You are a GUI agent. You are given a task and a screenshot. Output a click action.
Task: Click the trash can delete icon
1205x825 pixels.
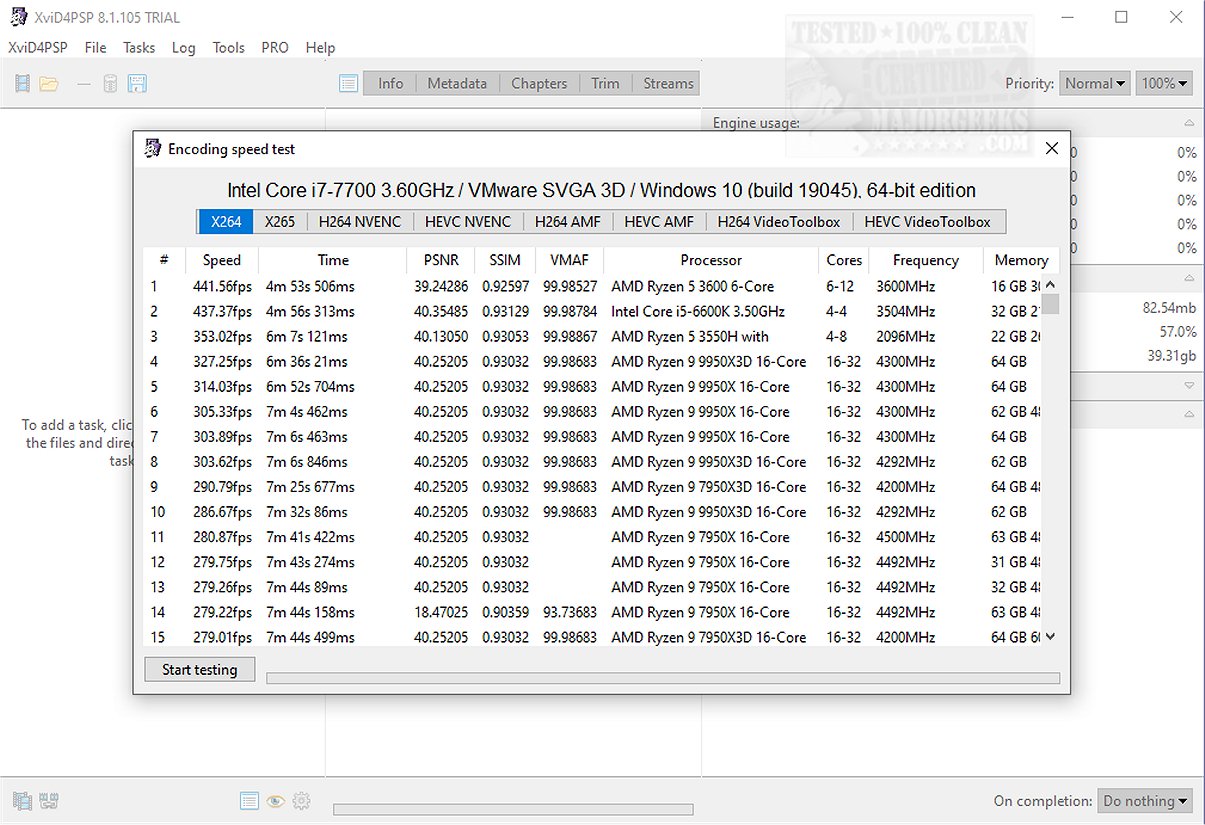[110, 84]
